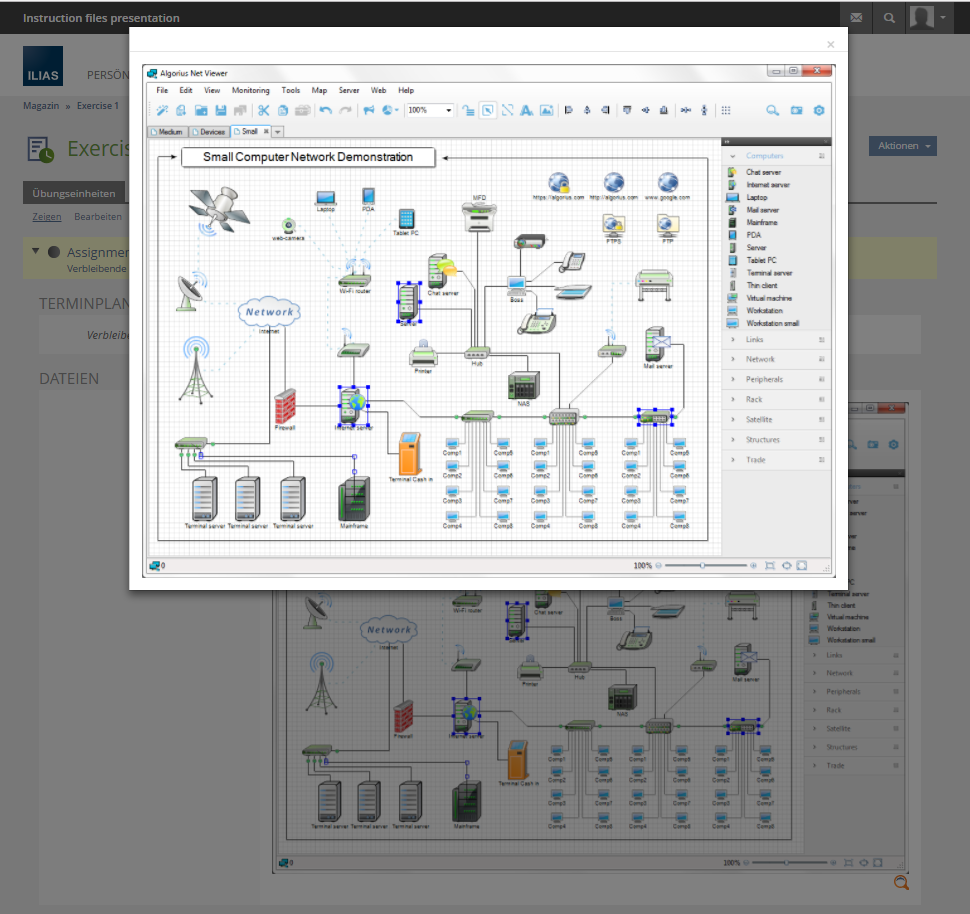Click the align right toolbar icon

606,110
